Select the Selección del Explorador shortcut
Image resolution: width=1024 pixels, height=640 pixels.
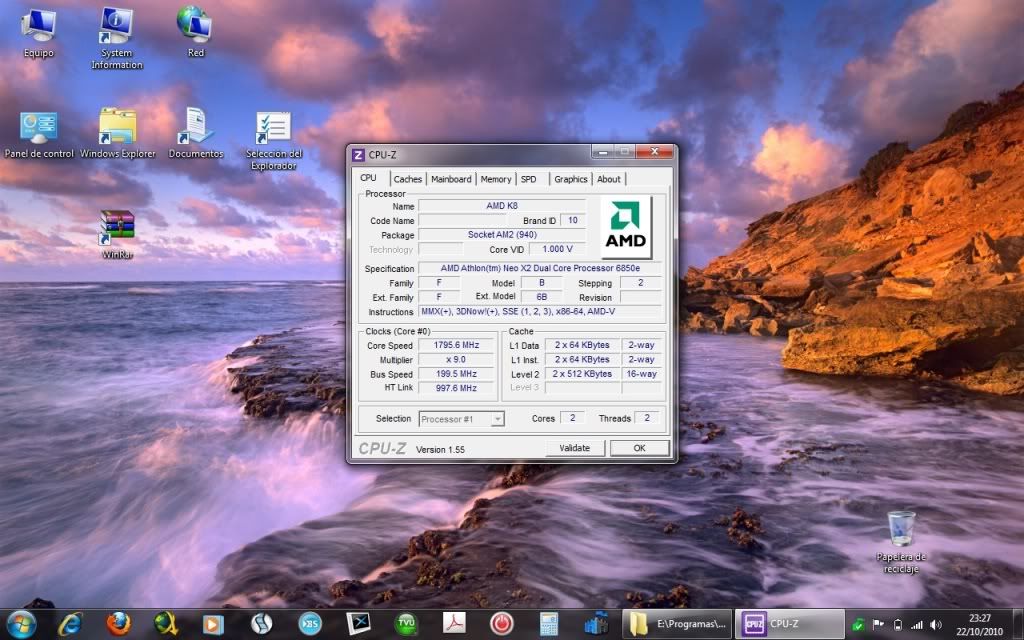pyautogui.click(x=274, y=140)
